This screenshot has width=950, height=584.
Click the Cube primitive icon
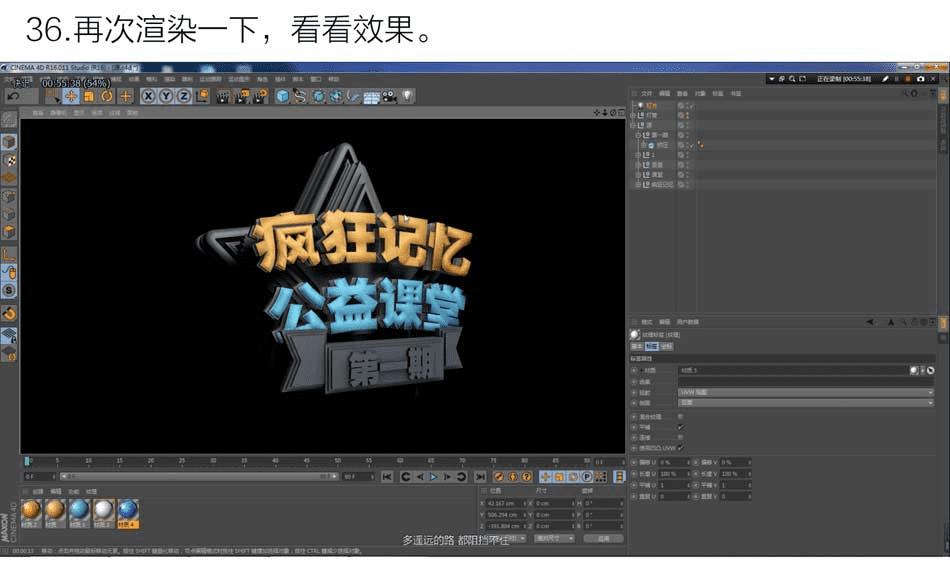pyautogui.click(x=282, y=96)
